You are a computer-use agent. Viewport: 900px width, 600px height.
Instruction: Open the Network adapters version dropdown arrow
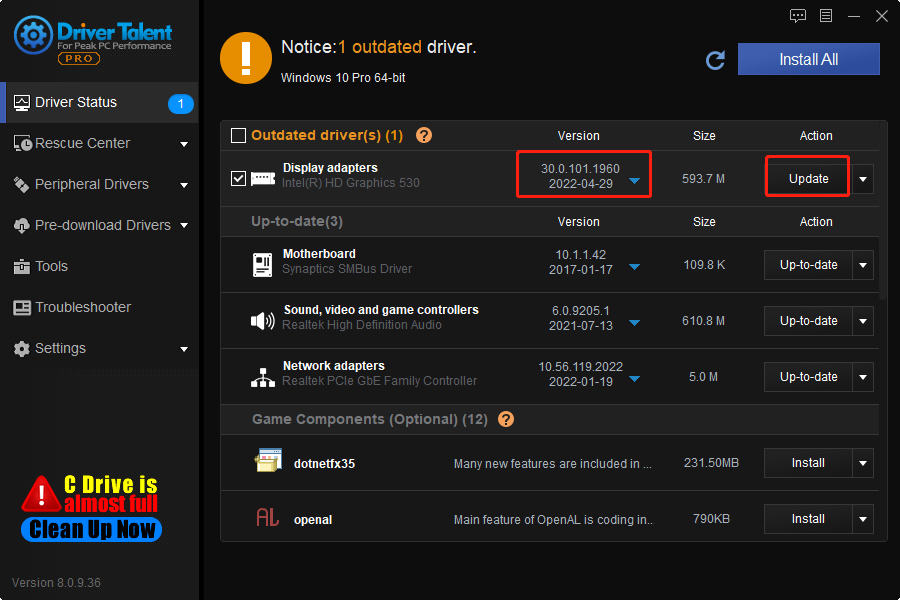click(x=634, y=379)
